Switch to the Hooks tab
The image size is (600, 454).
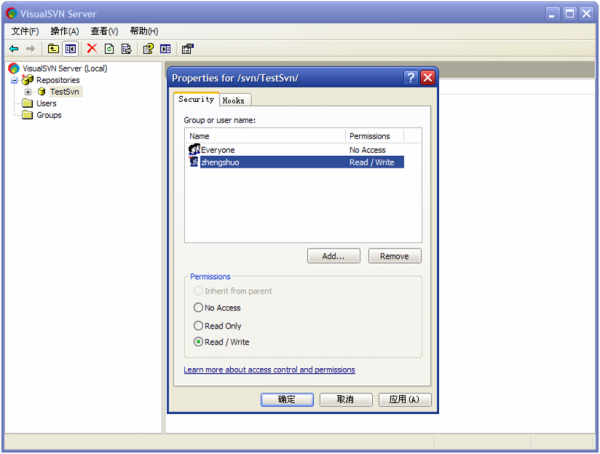tap(234, 100)
